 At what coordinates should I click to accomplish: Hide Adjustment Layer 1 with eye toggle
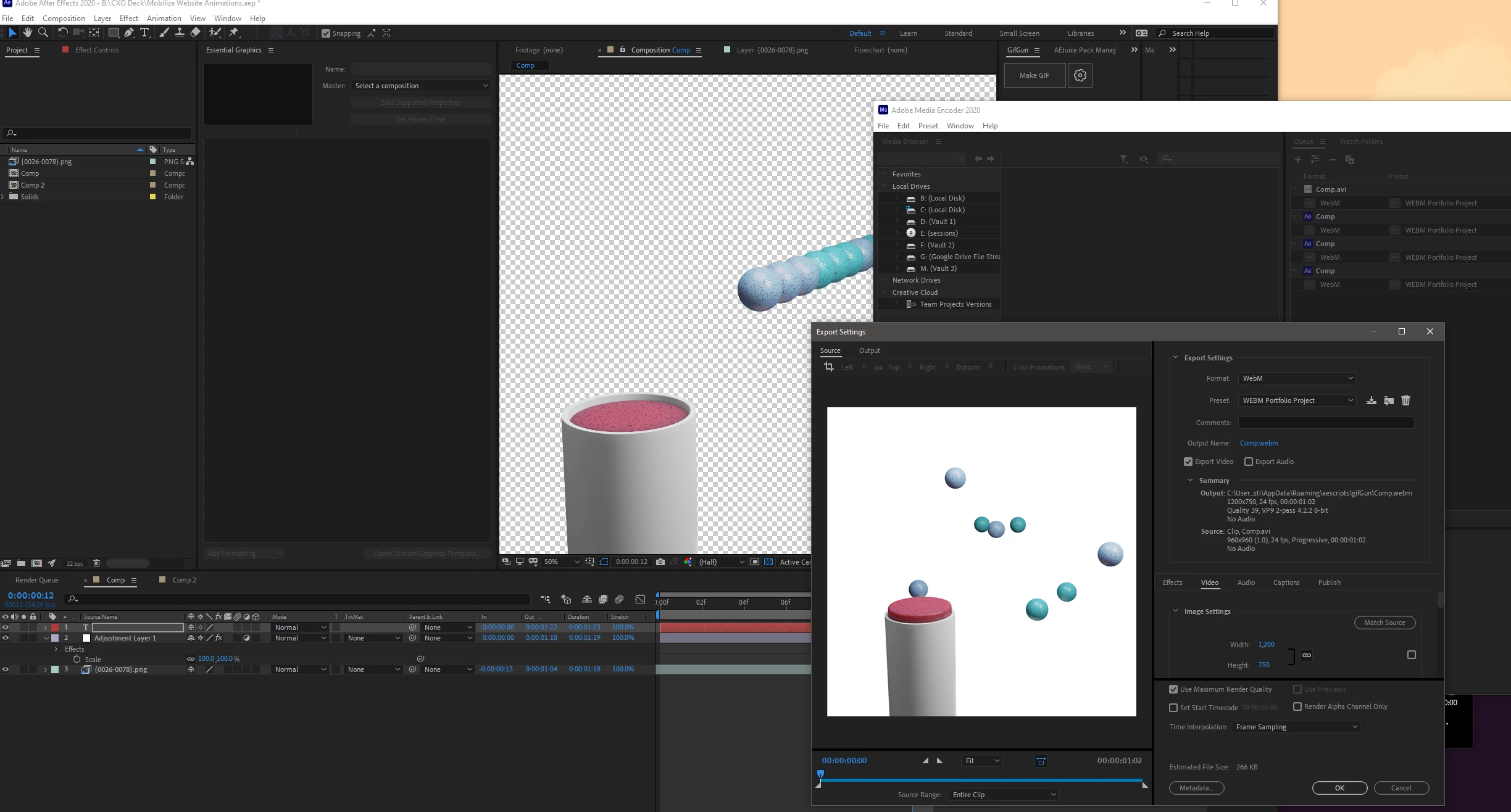[x=6, y=638]
